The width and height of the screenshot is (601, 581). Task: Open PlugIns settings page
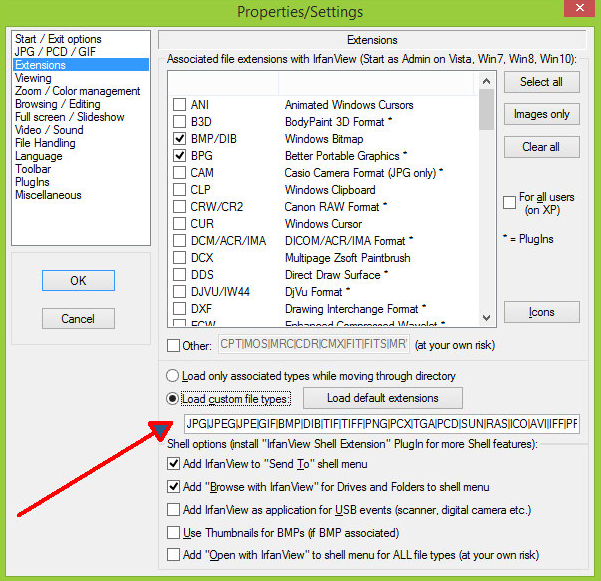click(x=32, y=182)
